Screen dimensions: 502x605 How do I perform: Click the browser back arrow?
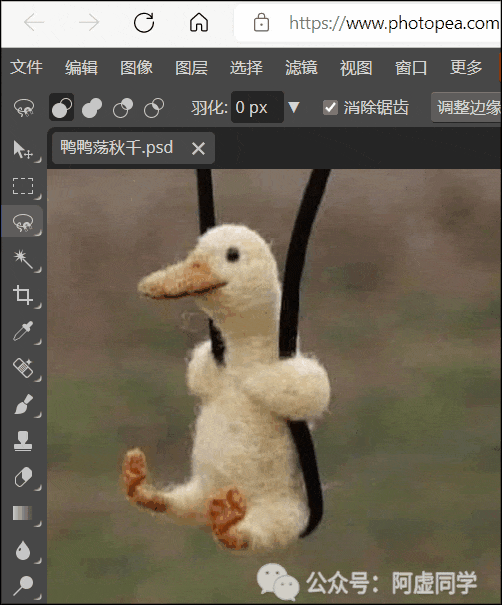click(x=34, y=23)
